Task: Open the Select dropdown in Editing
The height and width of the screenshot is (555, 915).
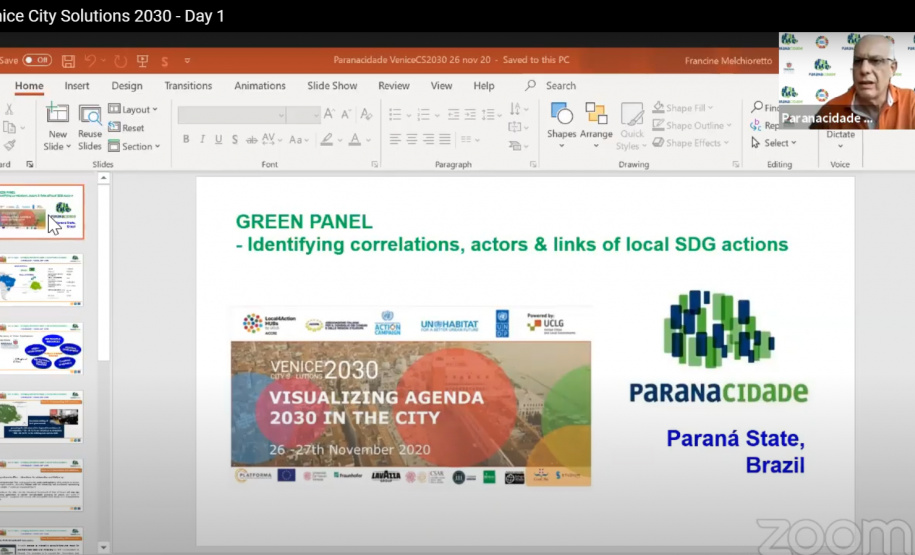Action: [x=773, y=143]
